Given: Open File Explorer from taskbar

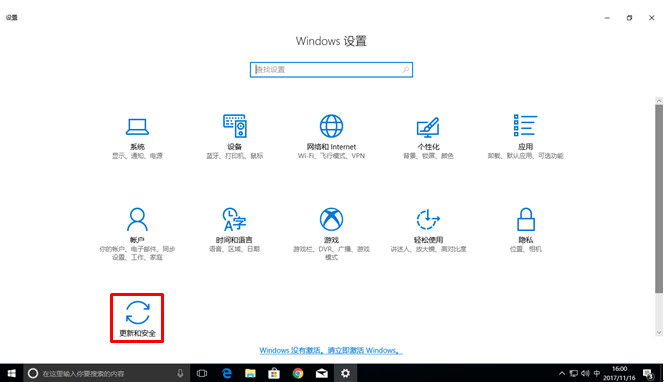Looking at the screenshot, I should (250, 373).
